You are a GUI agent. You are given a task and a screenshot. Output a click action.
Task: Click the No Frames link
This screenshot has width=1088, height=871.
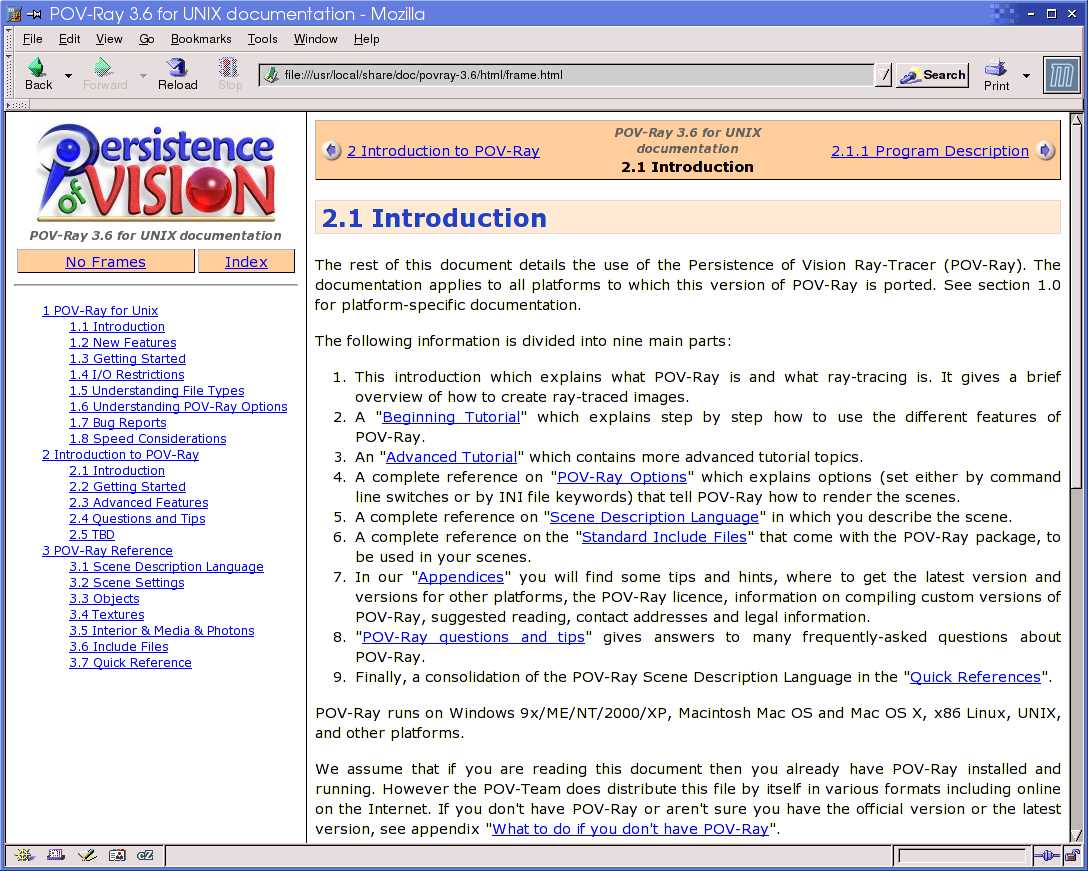105,262
